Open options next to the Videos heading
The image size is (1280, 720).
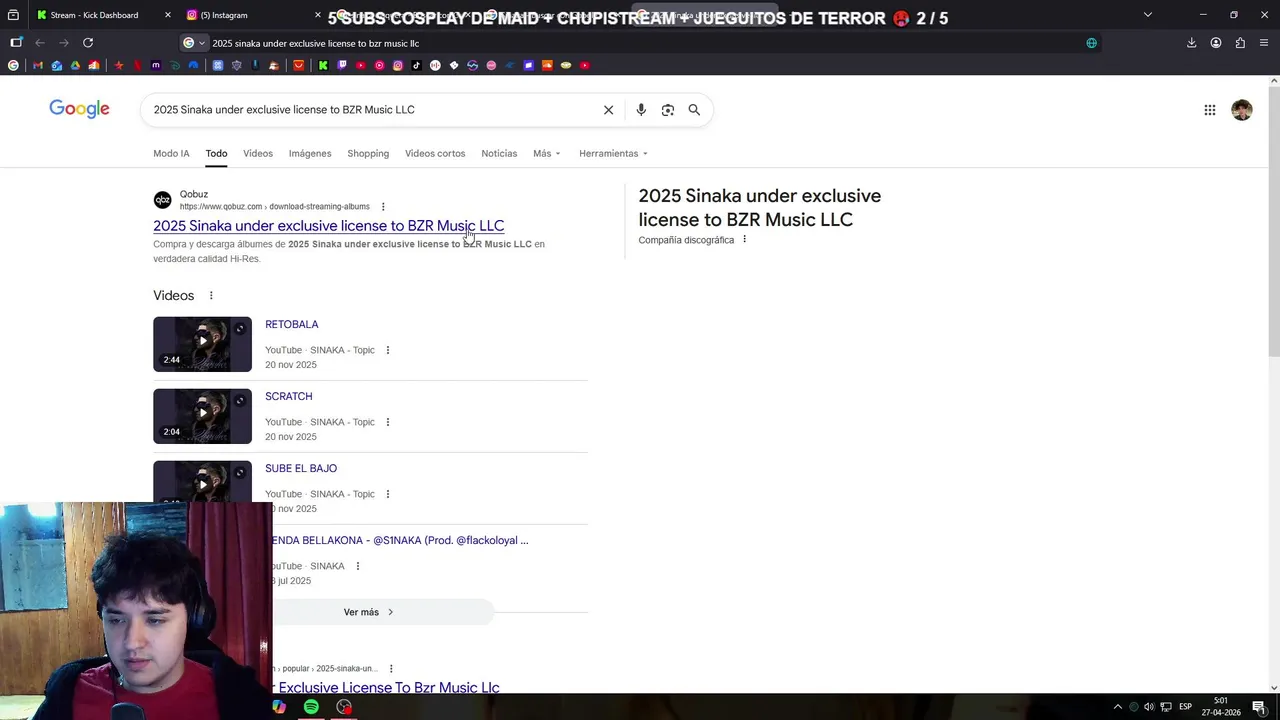(x=211, y=296)
